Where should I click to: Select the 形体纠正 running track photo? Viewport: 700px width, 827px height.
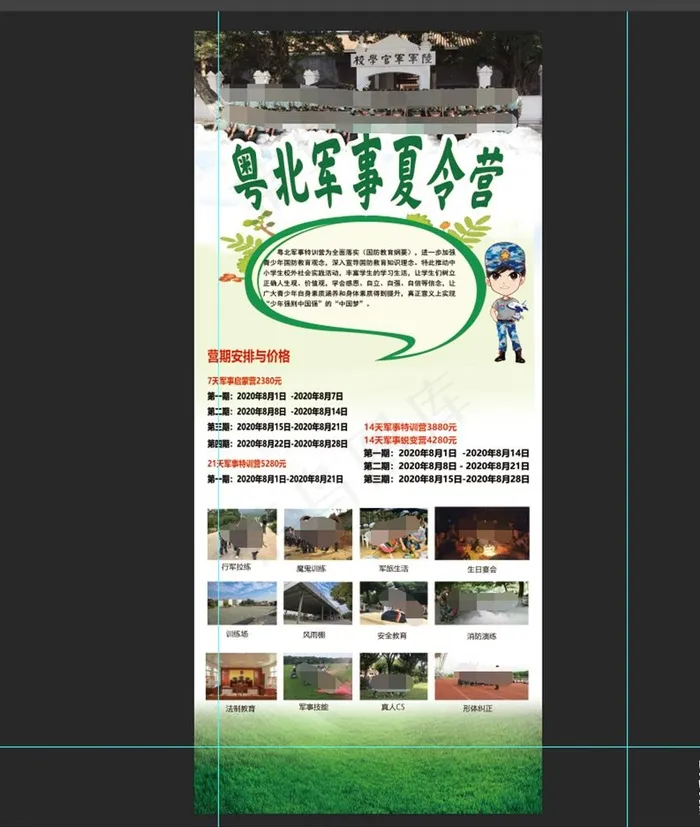(x=482, y=677)
